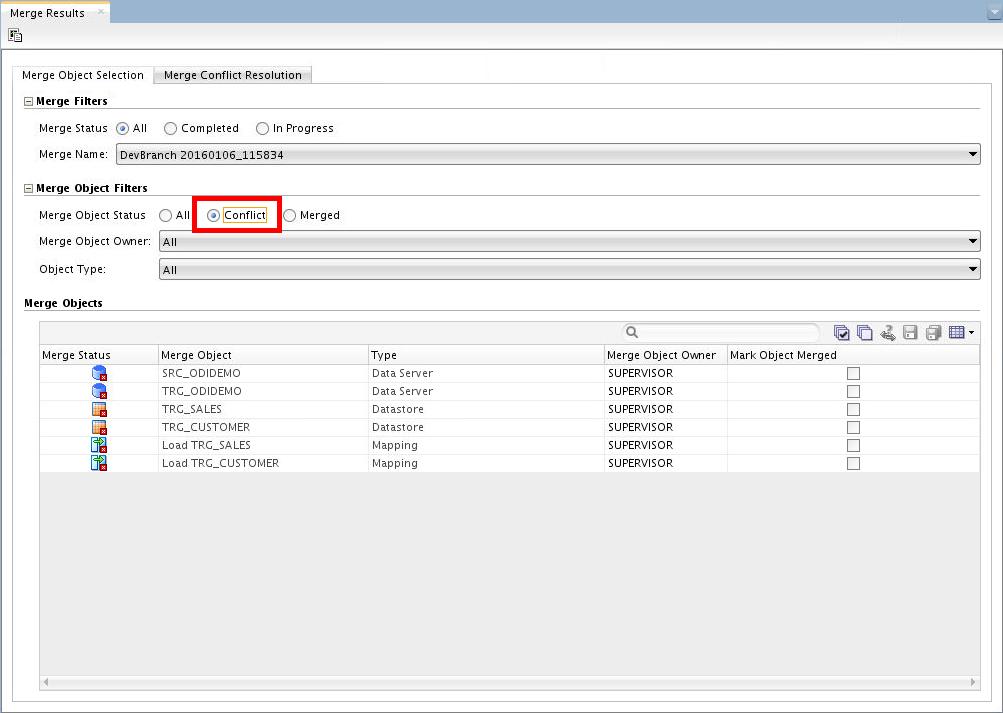
Task: Select the Load TRG_CUSTOMER row name
Action: click(x=221, y=462)
